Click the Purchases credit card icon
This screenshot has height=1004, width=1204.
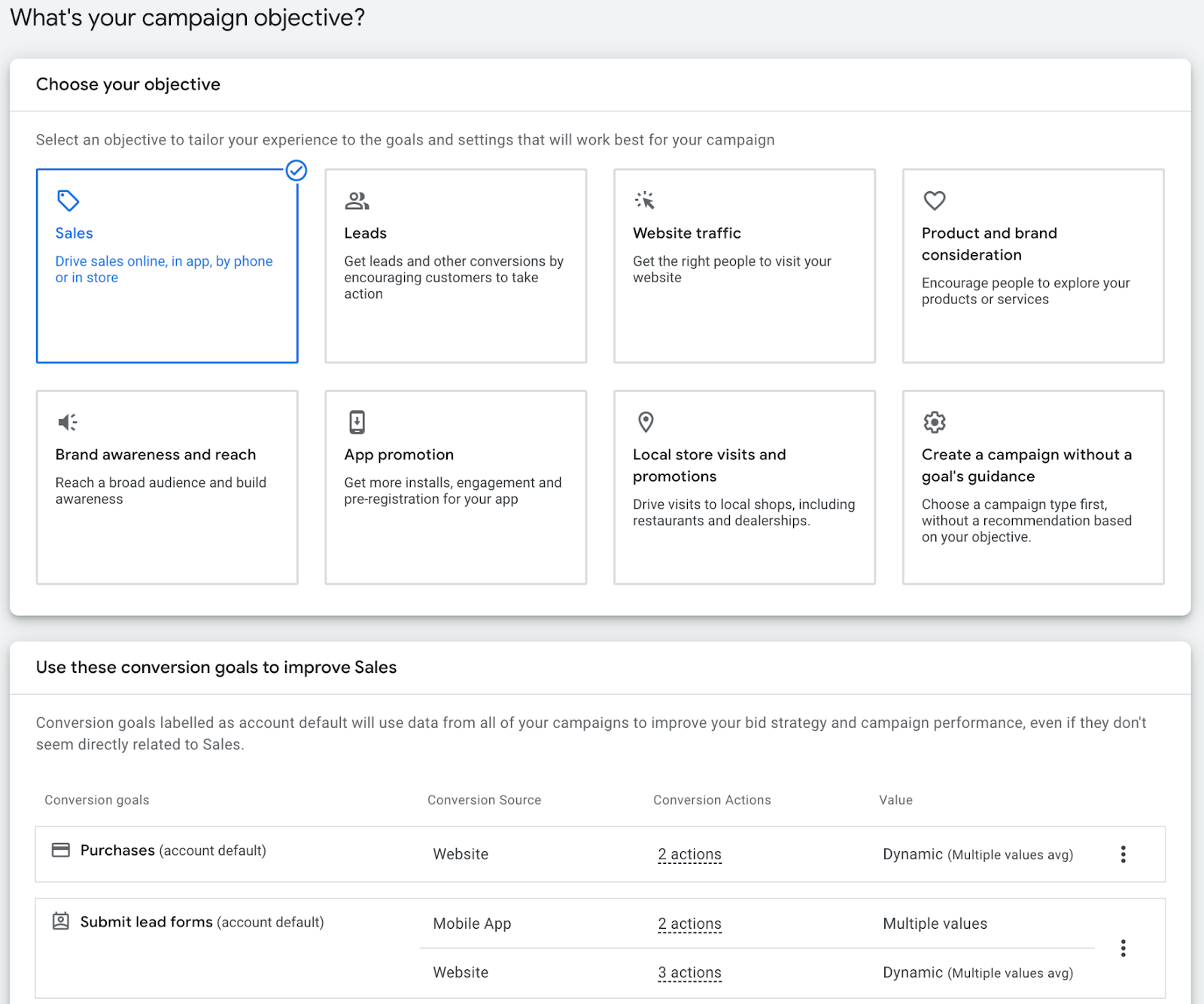[x=60, y=850]
